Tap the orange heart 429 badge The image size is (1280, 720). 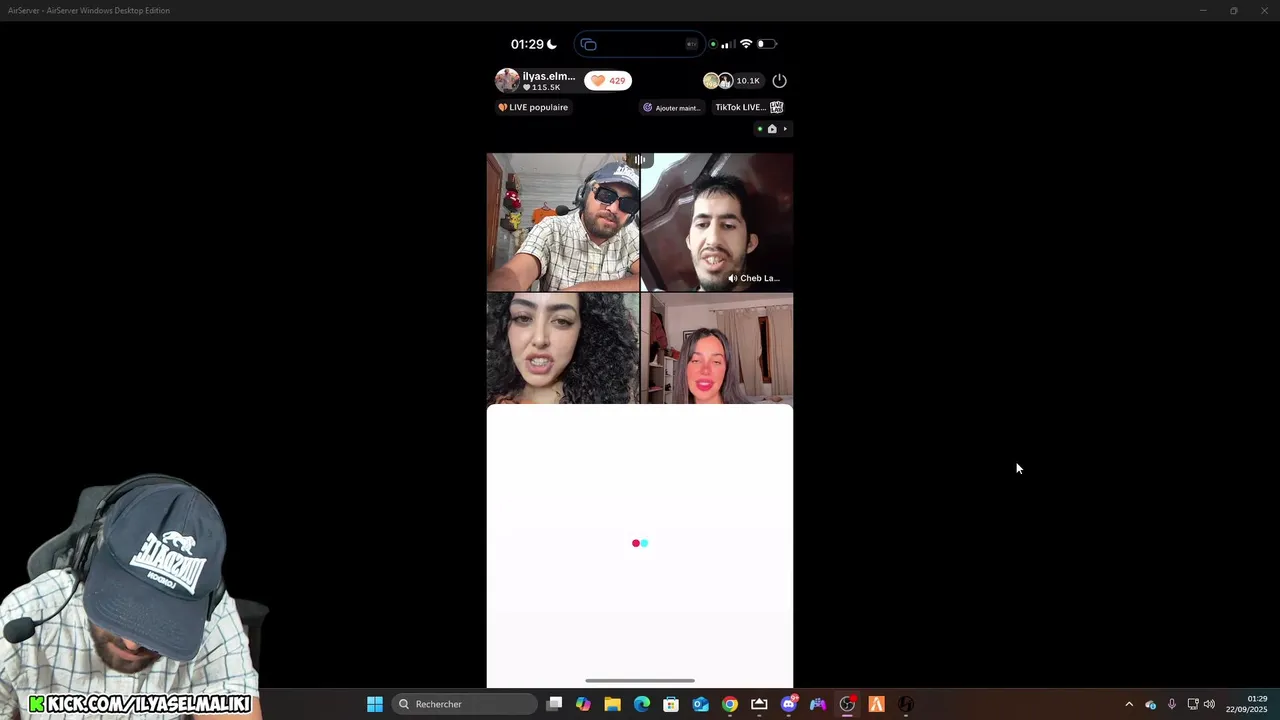(x=608, y=81)
